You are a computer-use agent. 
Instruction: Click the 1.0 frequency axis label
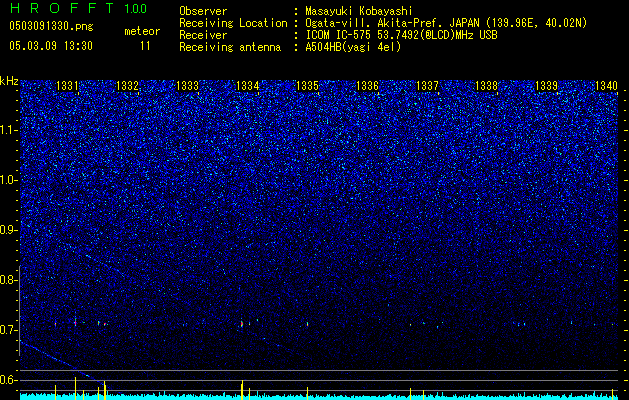[9, 180]
